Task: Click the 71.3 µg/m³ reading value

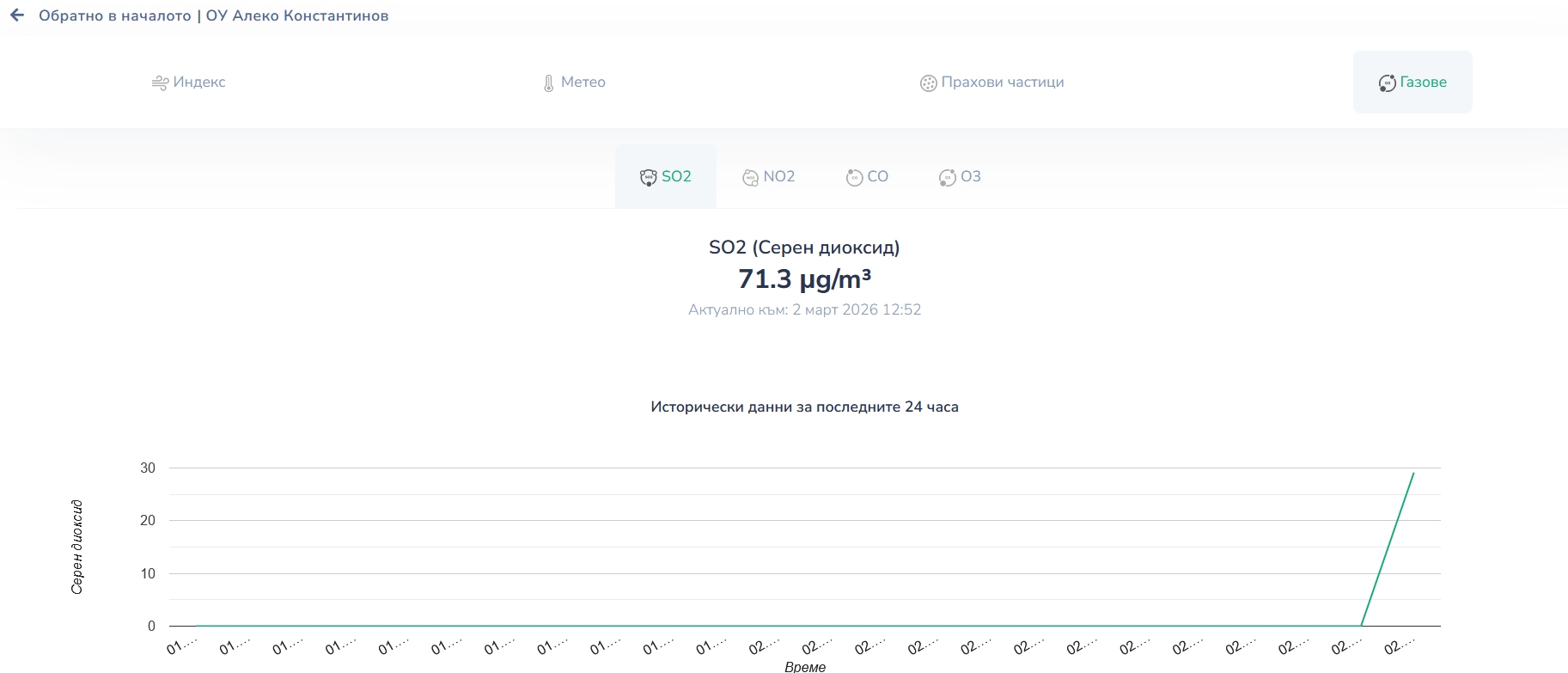Action: pos(804,279)
